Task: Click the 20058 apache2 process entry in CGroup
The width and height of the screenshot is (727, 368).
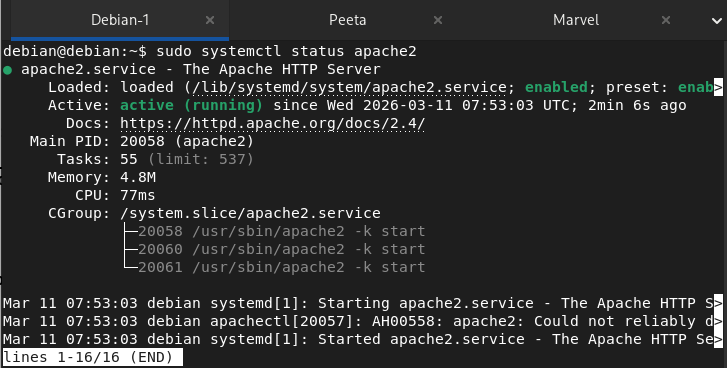Action: click(281, 231)
